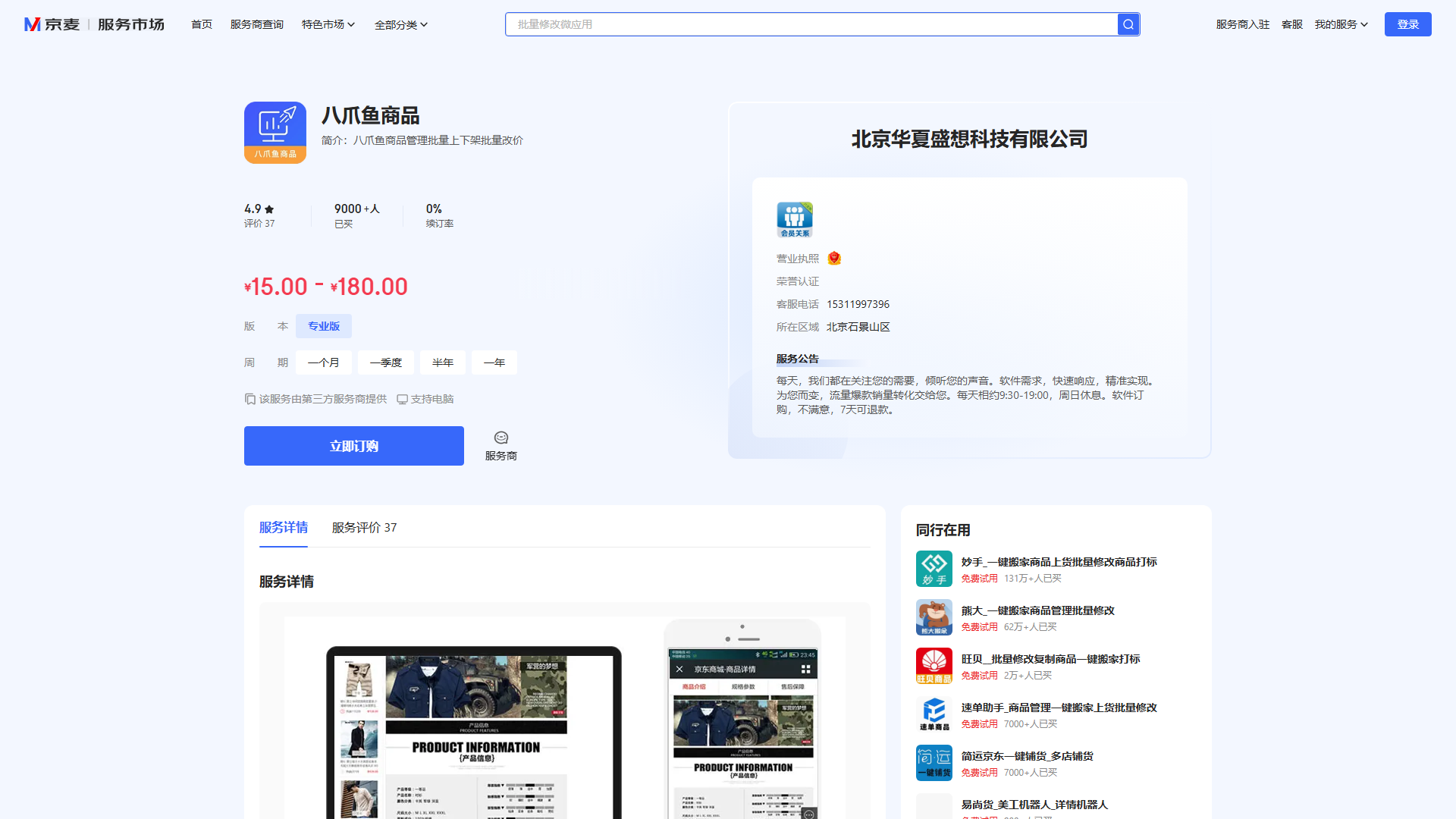The width and height of the screenshot is (1456, 819).
Task: Open 服务商查询 in the navigation
Action: click(x=257, y=24)
